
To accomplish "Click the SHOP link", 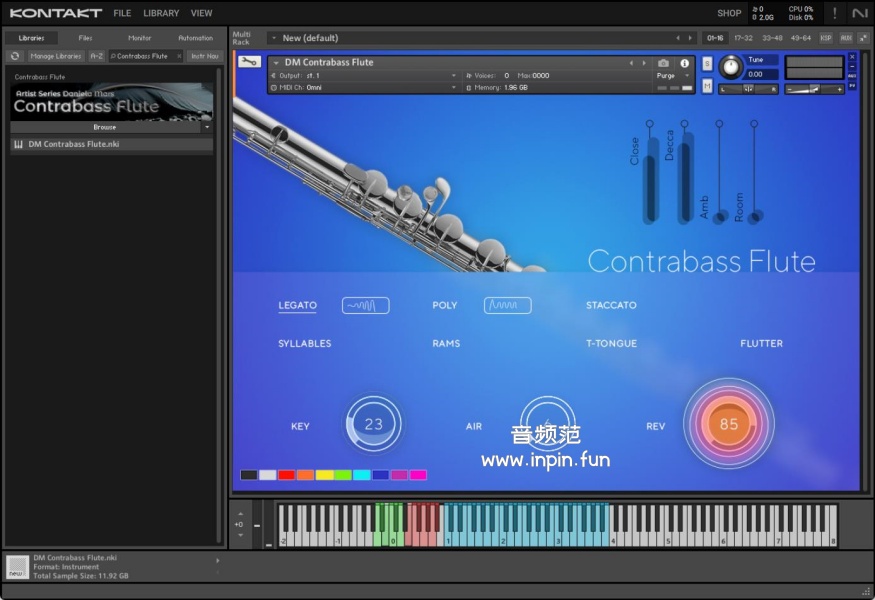I will point(729,13).
